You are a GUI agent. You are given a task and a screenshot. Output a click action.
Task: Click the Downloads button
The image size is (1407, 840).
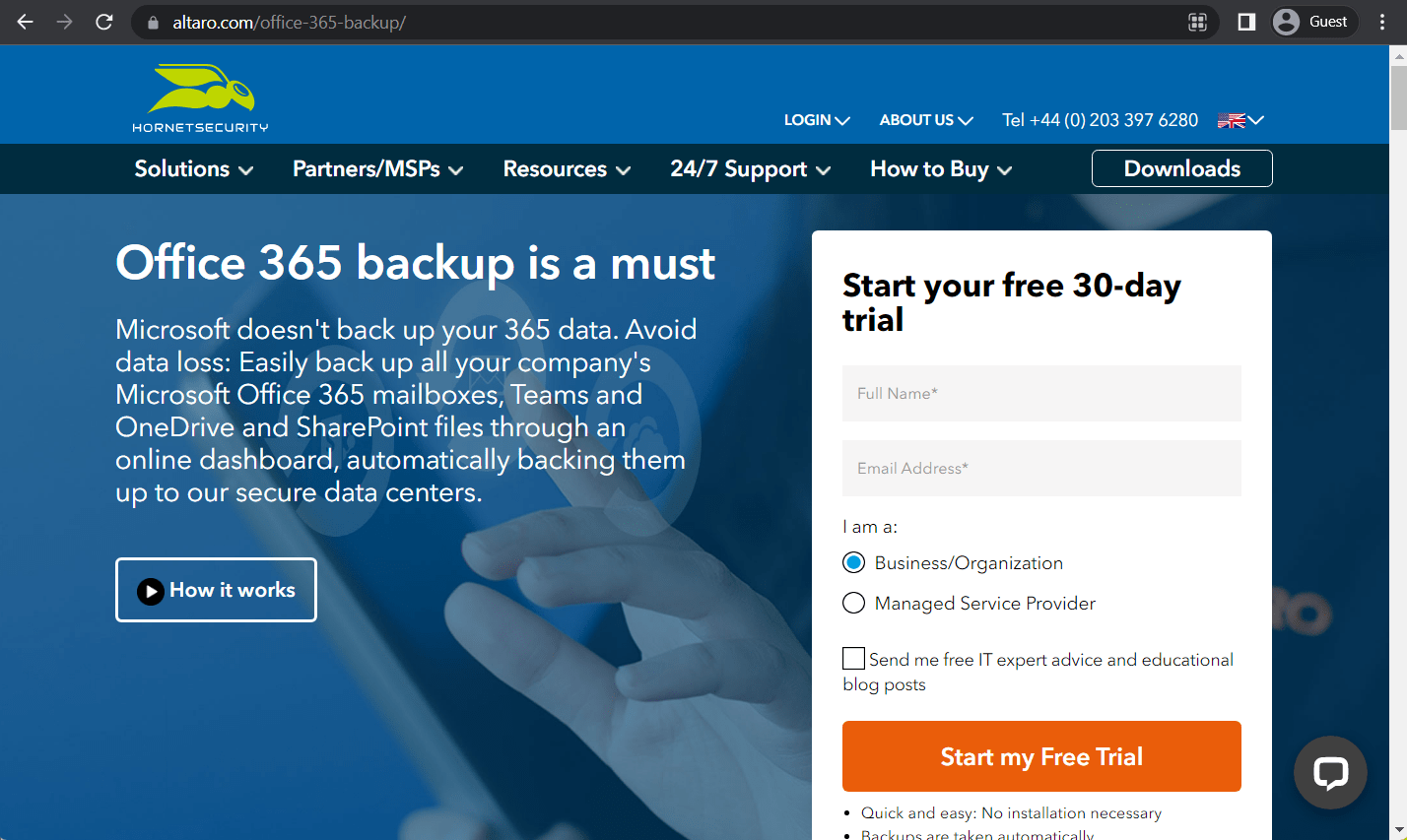pos(1181,168)
